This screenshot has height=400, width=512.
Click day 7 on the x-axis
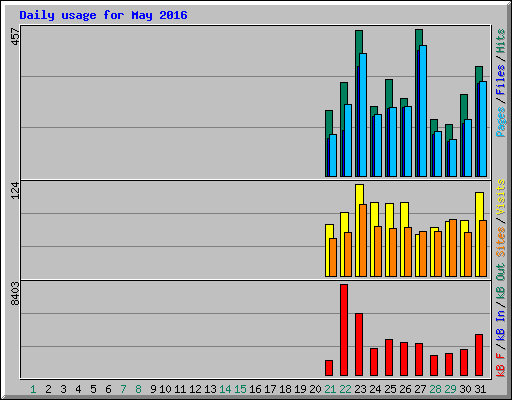(123, 389)
